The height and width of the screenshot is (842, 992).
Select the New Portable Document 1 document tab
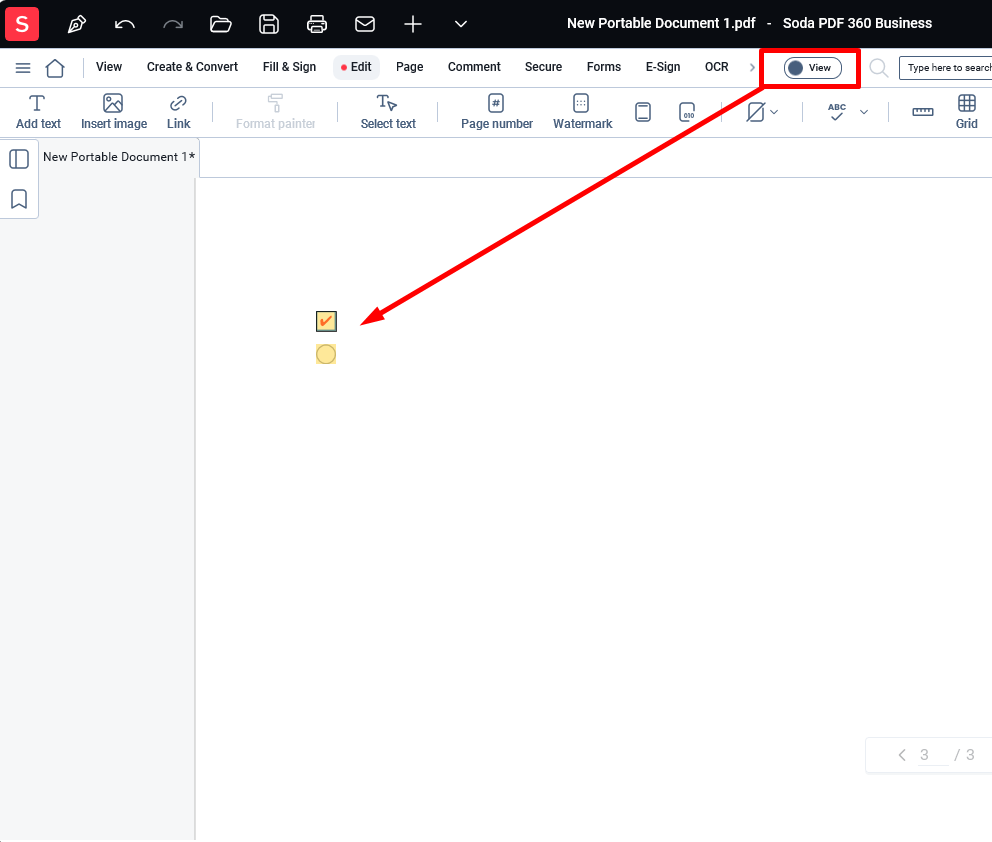pyautogui.click(x=119, y=157)
